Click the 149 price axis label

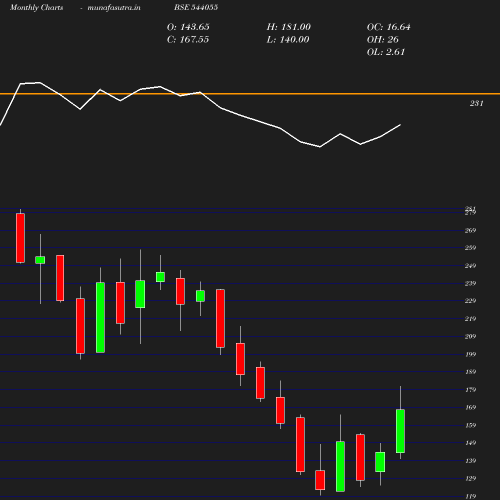click(470, 443)
